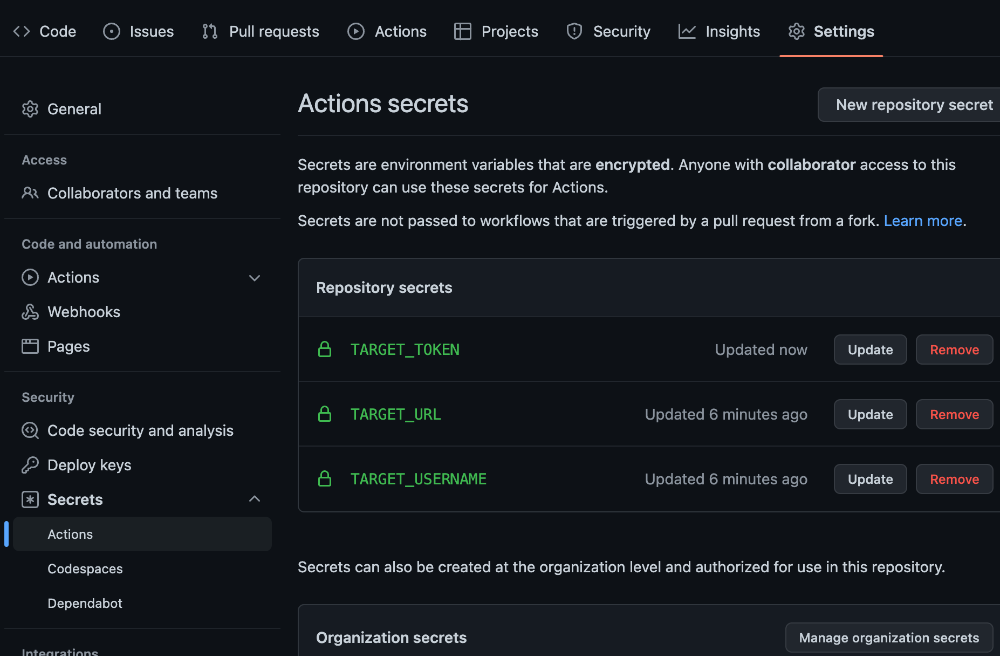Click the TARGET_USERNAME secret name
1000x656 pixels.
click(x=418, y=479)
